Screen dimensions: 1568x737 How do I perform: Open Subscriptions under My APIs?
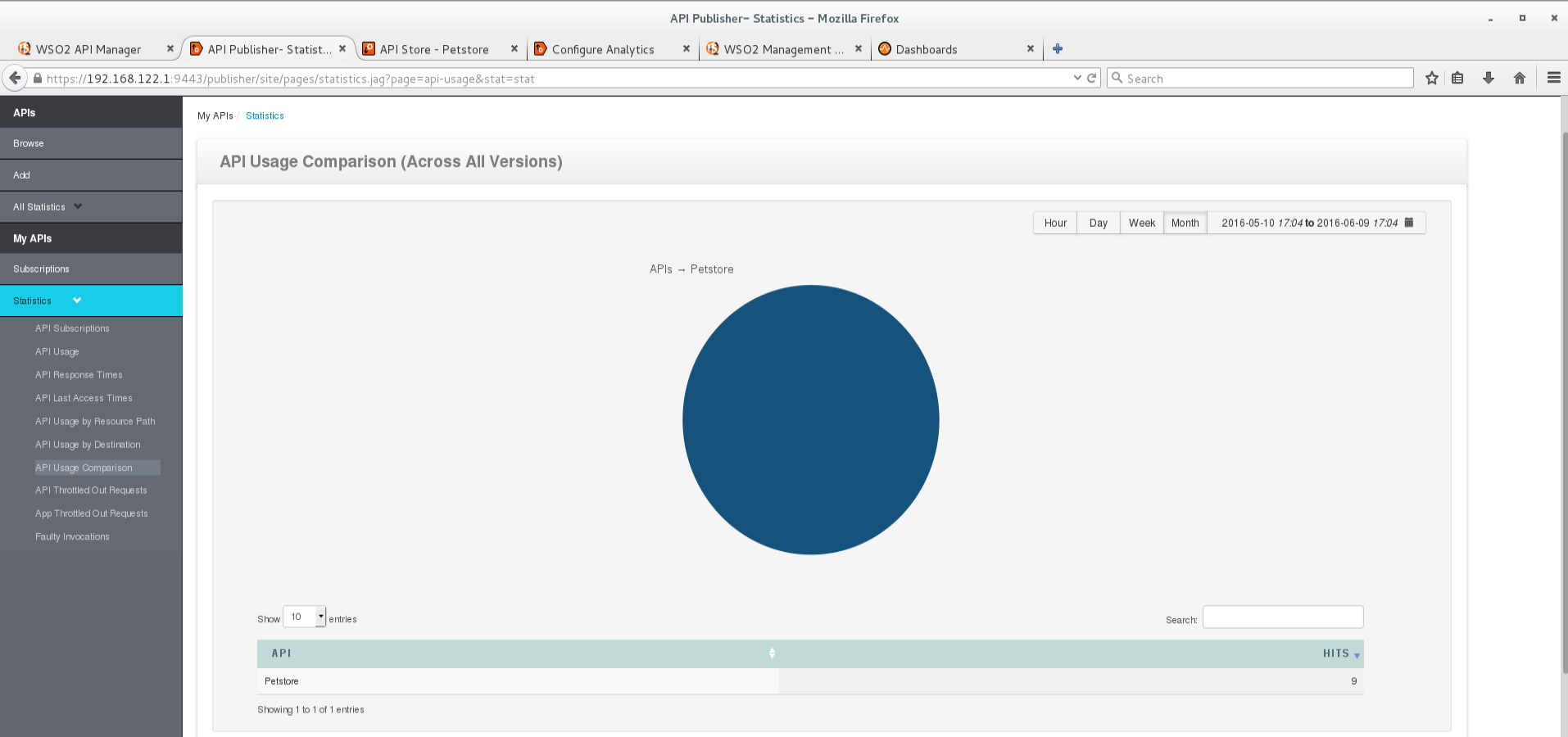coord(91,269)
